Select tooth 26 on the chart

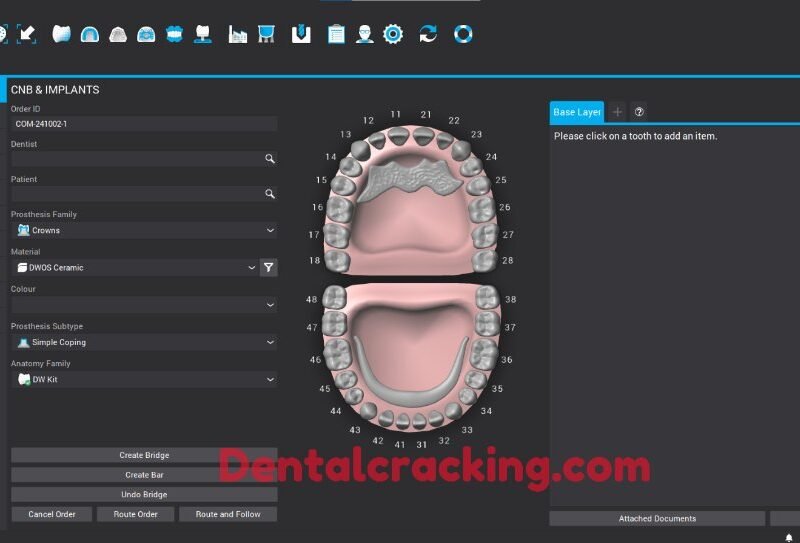(x=481, y=209)
